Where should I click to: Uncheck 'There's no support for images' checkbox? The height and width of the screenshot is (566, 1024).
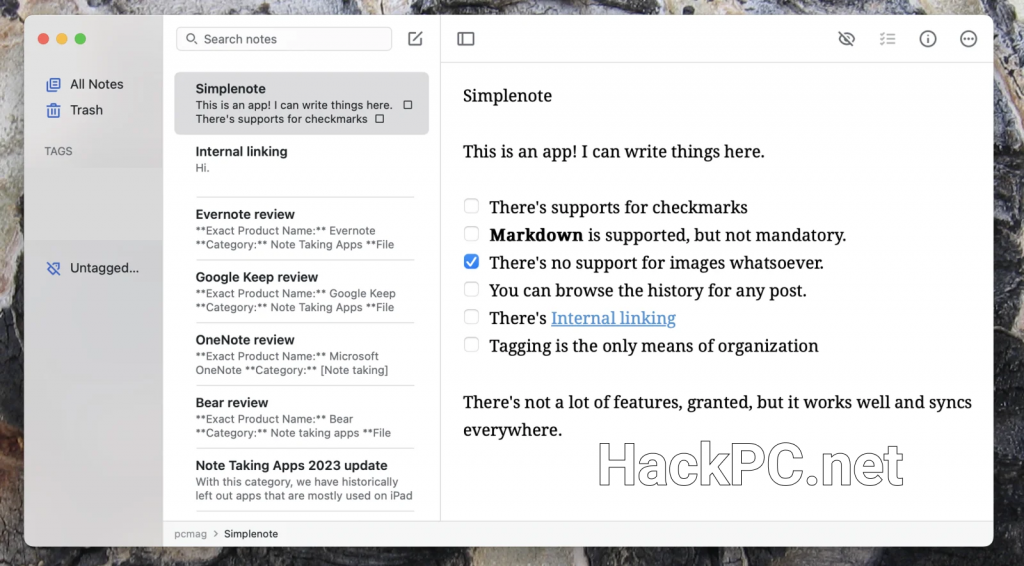(471, 263)
